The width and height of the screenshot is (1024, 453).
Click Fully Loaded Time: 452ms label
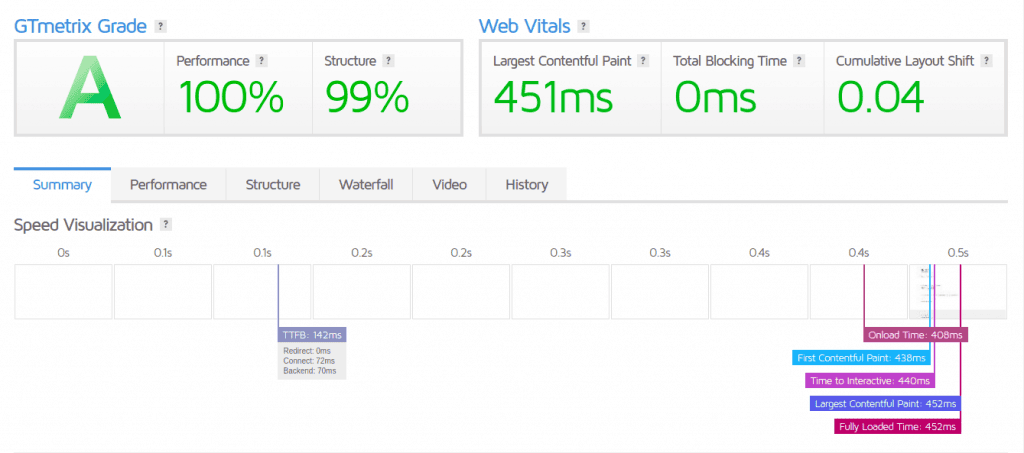(898, 426)
